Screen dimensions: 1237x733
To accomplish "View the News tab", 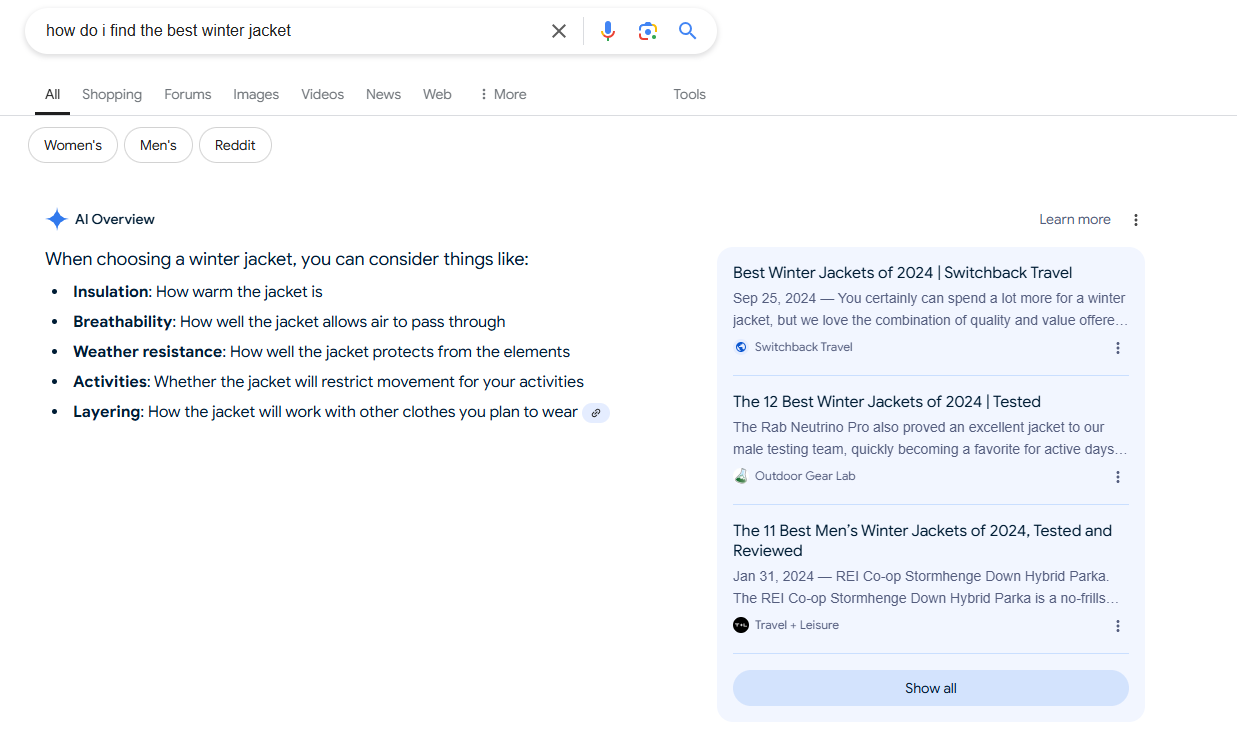I will pyautogui.click(x=383, y=94).
